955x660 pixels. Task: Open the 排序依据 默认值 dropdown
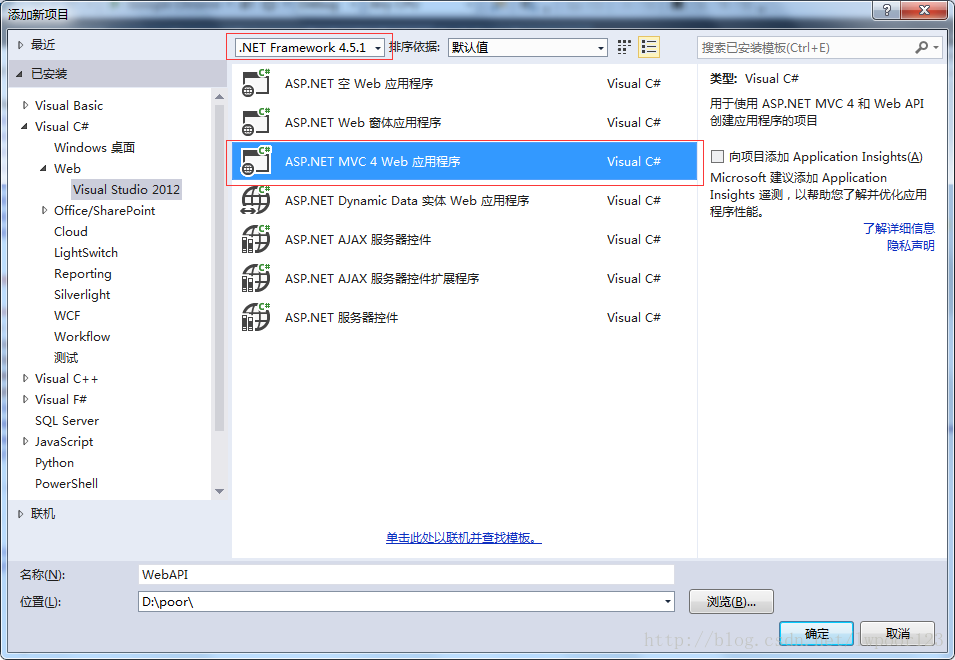coord(527,47)
